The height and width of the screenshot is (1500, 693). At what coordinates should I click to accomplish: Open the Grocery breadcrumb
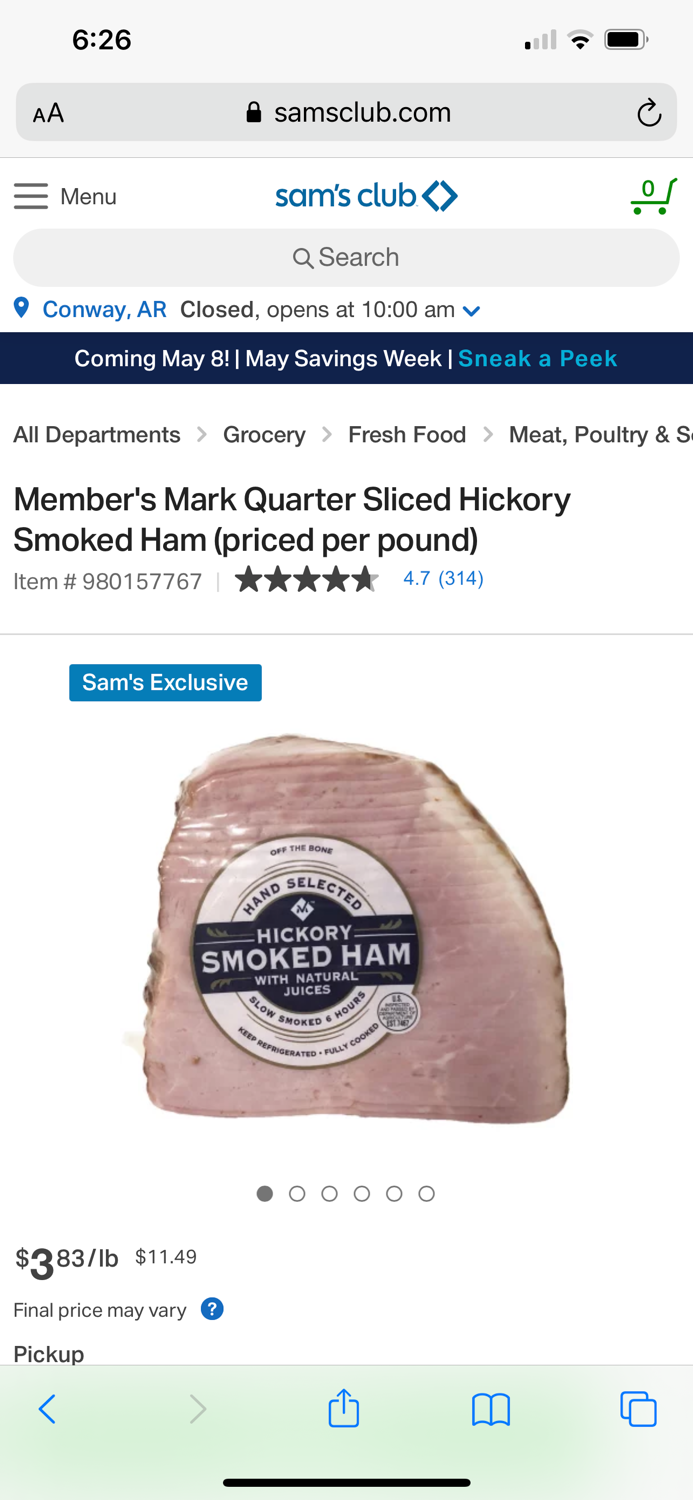point(264,435)
